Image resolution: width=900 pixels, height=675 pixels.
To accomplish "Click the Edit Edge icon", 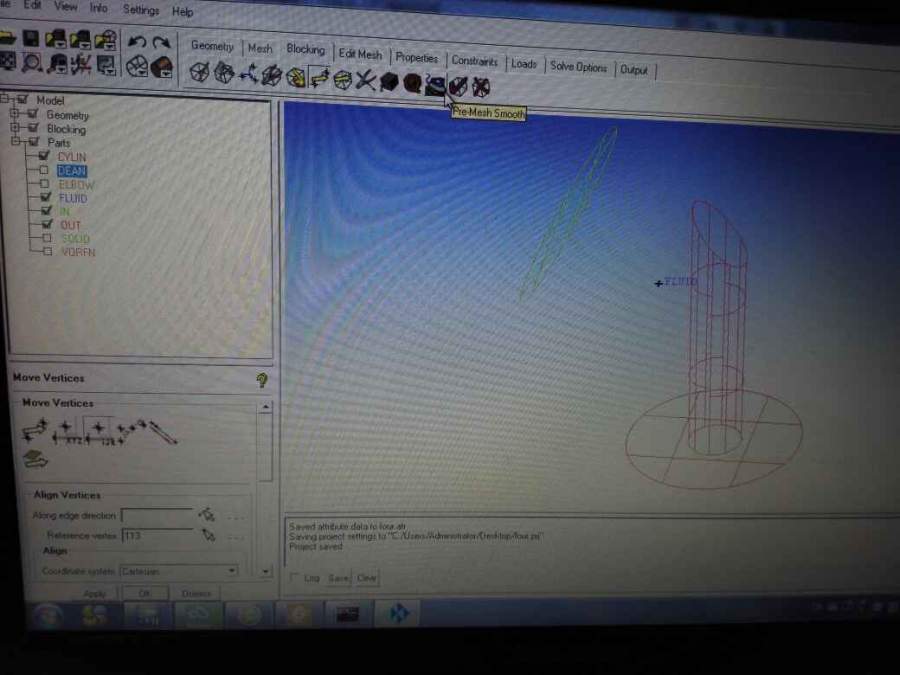I will [x=365, y=80].
